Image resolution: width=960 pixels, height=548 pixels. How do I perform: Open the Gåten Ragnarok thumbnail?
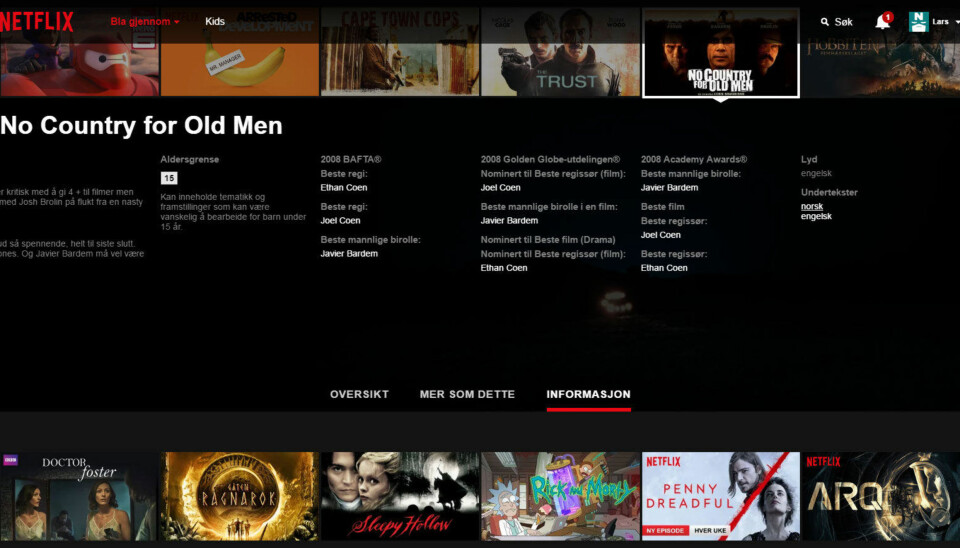click(x=239, y=496)
